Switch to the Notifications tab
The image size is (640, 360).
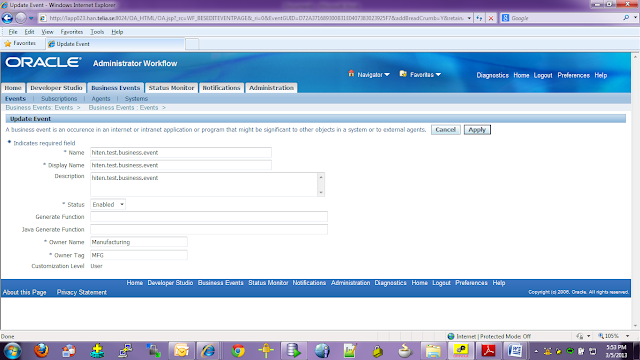(x=221, y=88)
